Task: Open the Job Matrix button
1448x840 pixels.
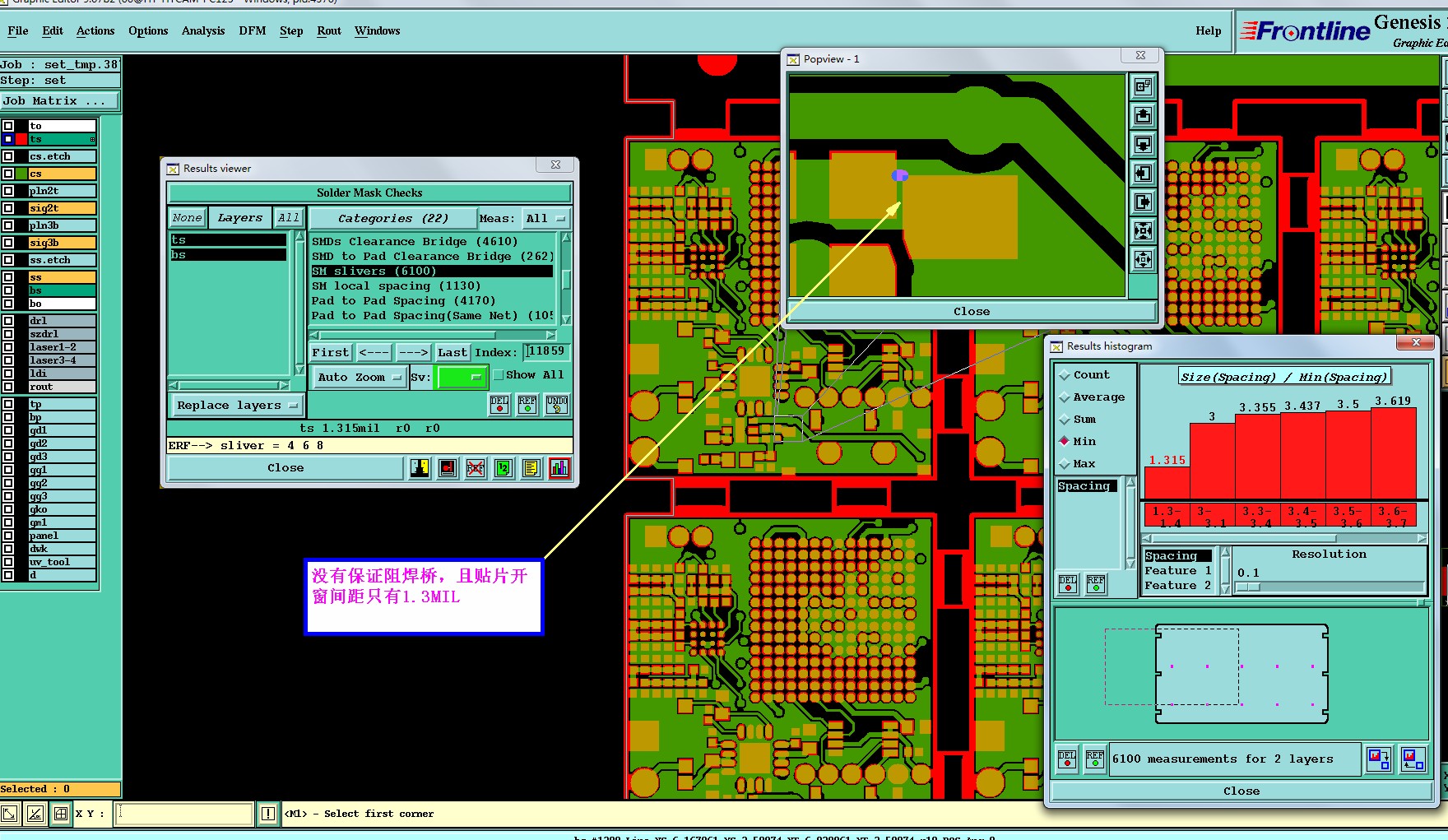Action: pos(60,101)
